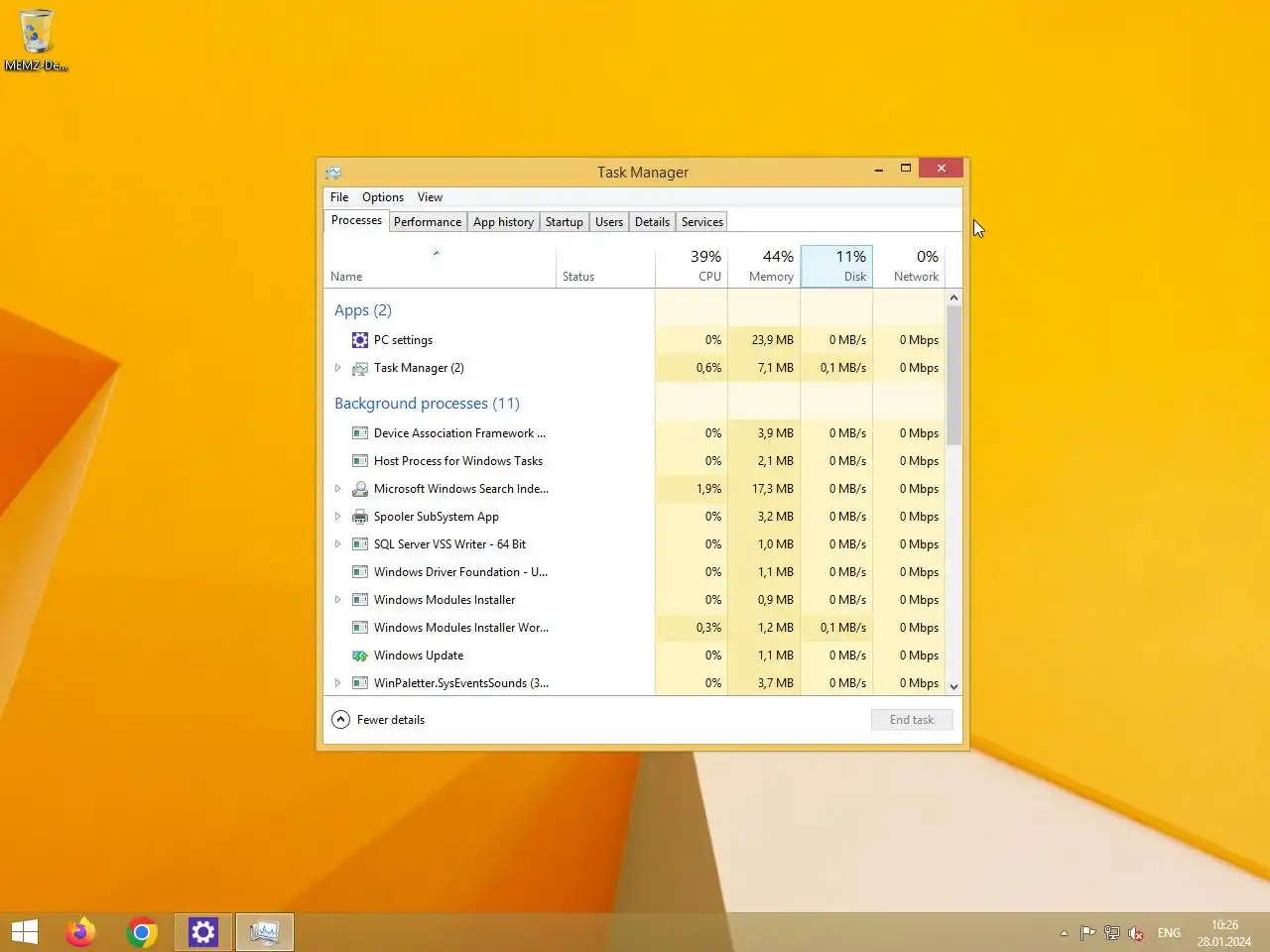Select the WinPaletter.SysEventsSounds process icon
The width and height of the screenshot is (1270, 952).
[x=360, y=683]
